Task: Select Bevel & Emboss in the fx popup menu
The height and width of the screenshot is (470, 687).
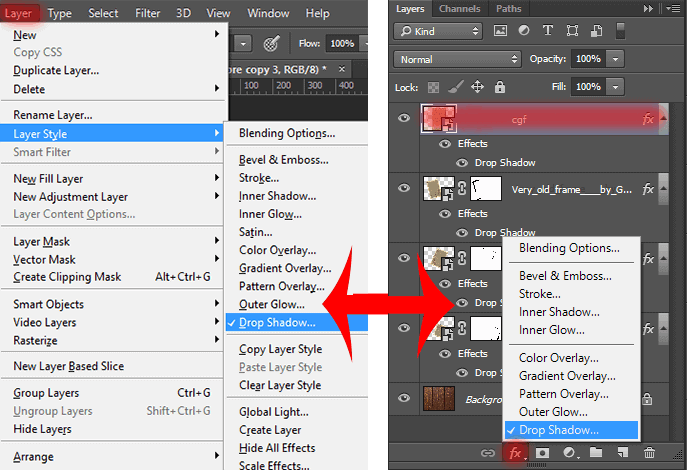Action: coord(565,276)
